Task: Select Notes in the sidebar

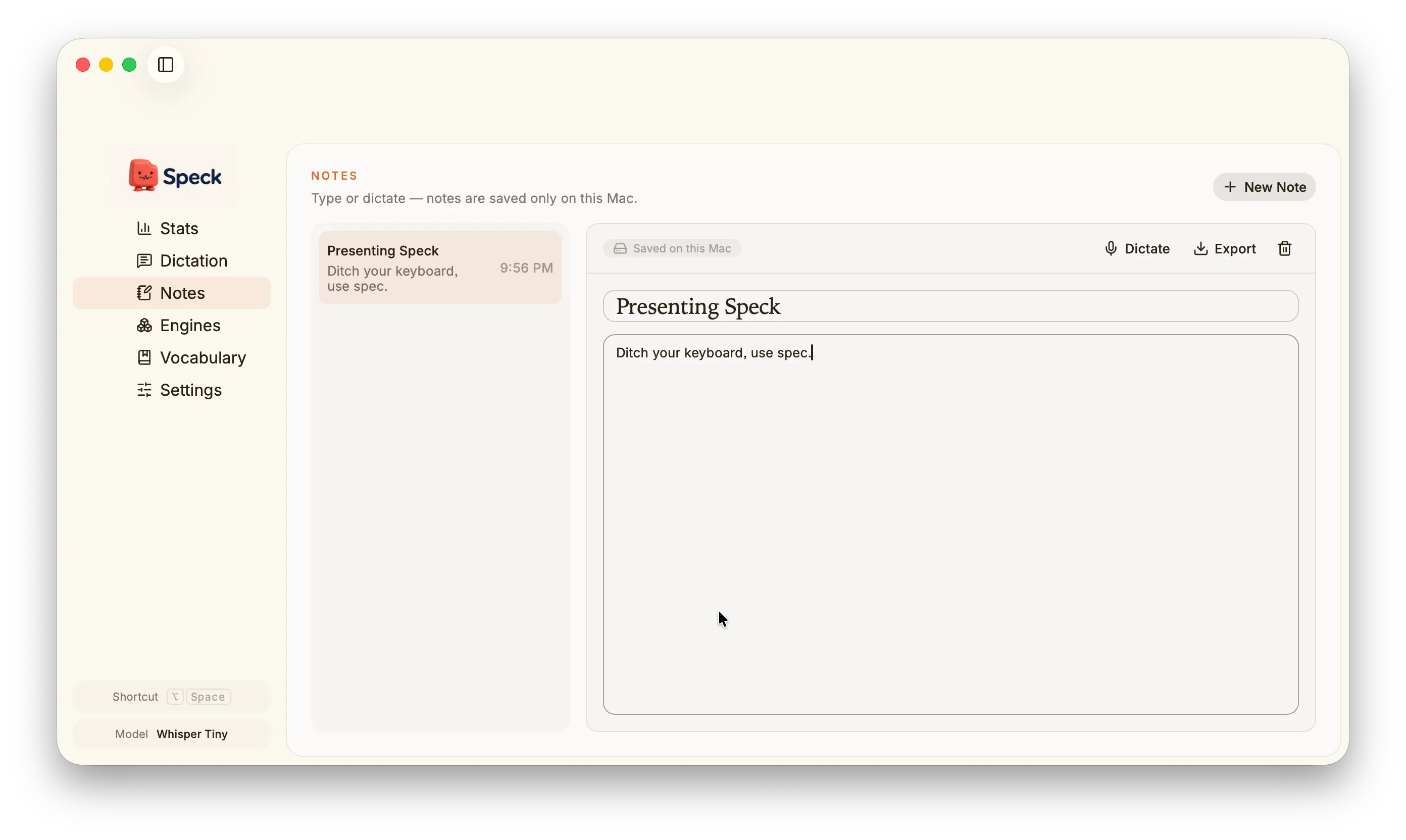Action: pos(172,293)
